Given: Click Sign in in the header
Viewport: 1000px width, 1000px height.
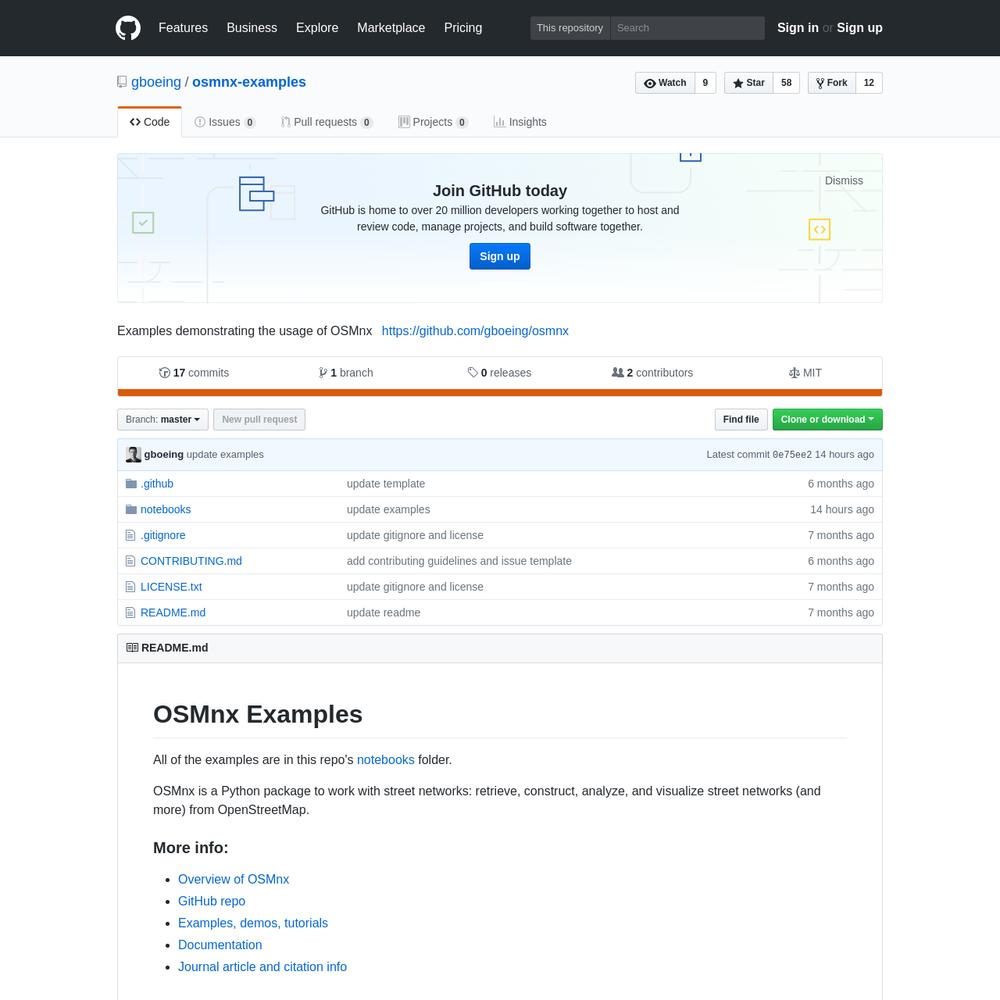Looking at the screenshot, I should click(798, 28).
